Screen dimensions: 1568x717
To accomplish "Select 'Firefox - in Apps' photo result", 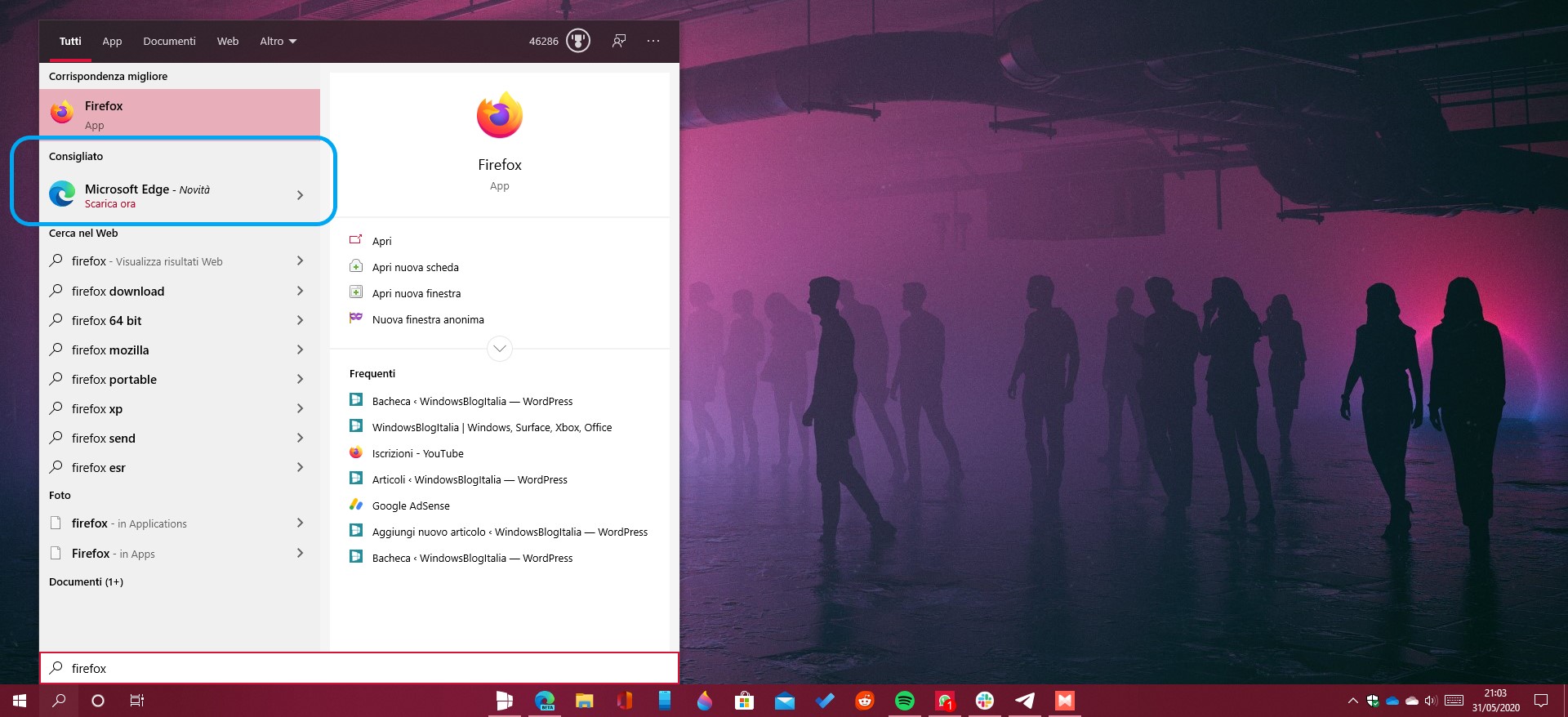I will click(180, 553).
